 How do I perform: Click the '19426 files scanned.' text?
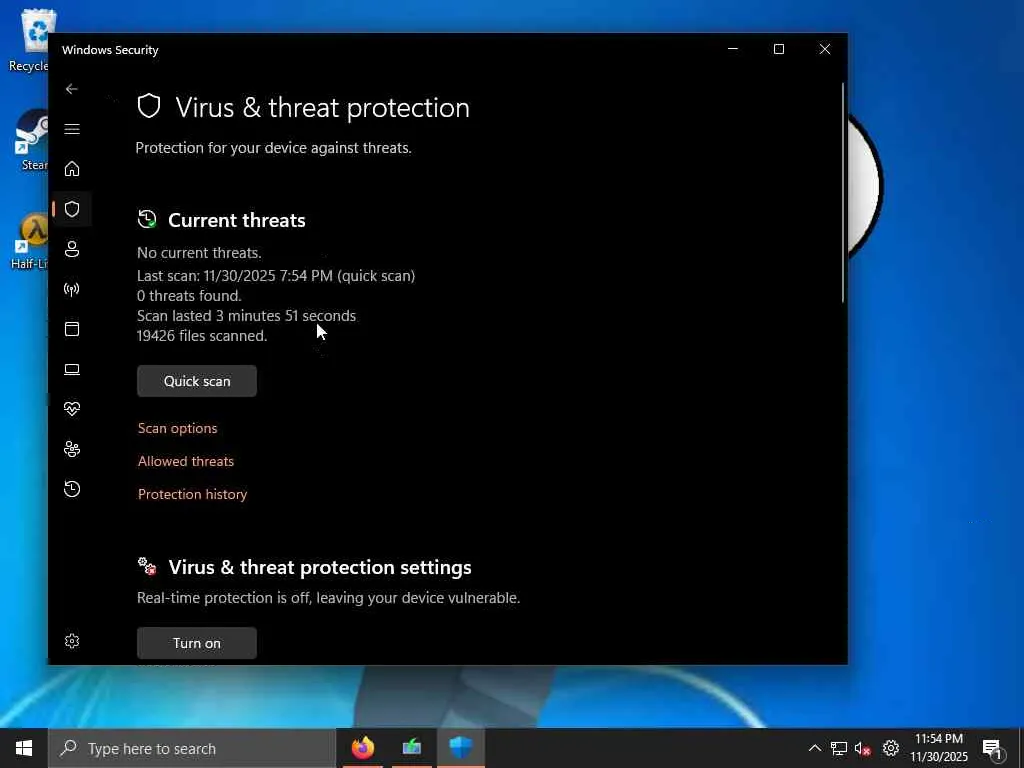[x=202, y=336]
